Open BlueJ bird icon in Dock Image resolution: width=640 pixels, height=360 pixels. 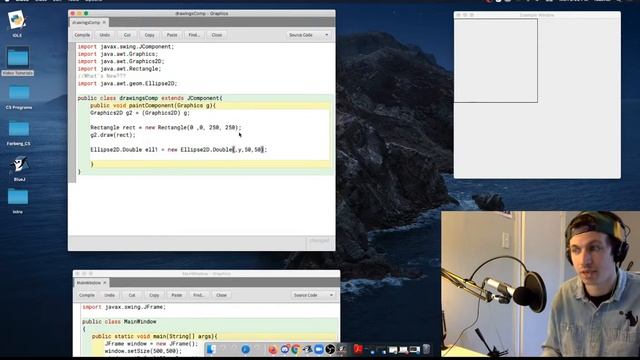point(307,349)
